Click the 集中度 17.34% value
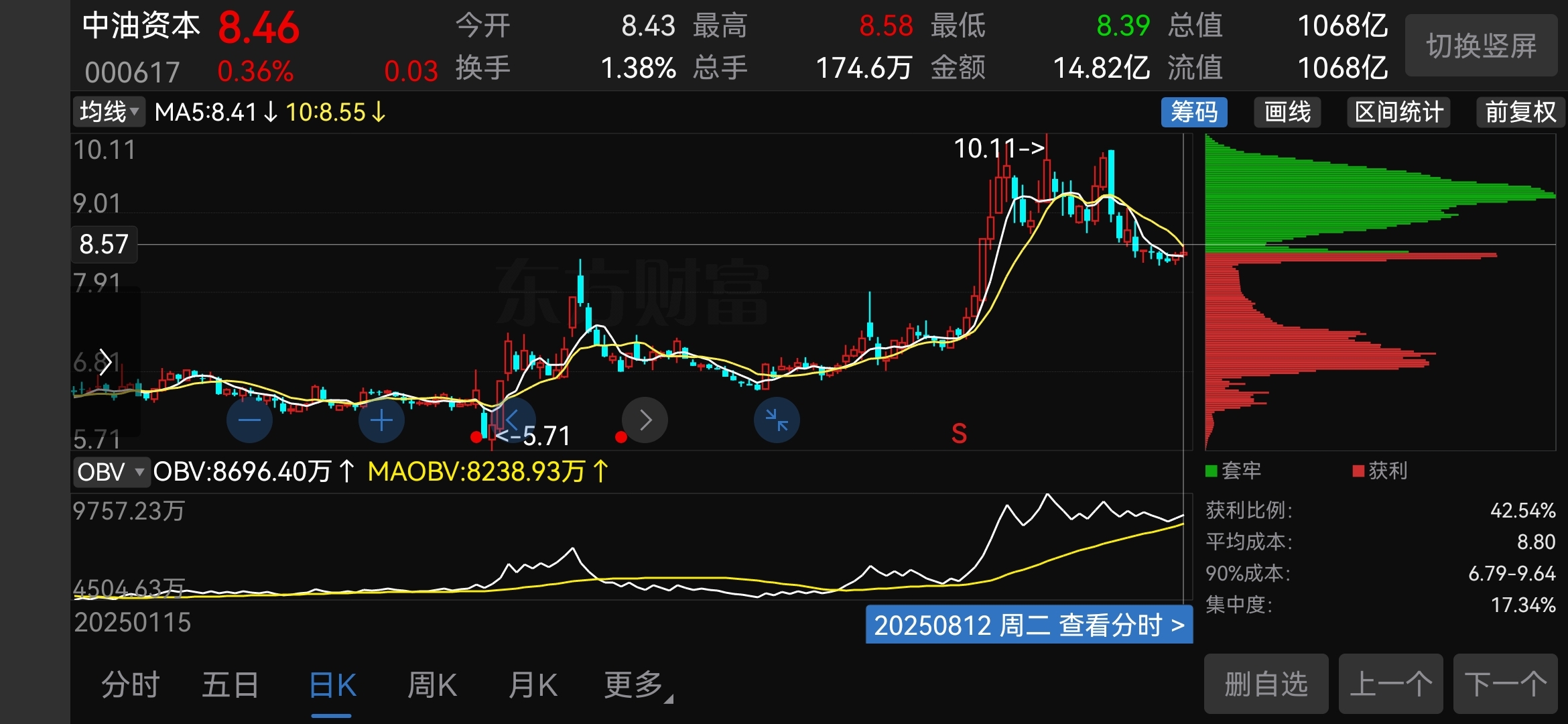The height and width of the screenshot is (724, 1568). tap(1522, 605)
